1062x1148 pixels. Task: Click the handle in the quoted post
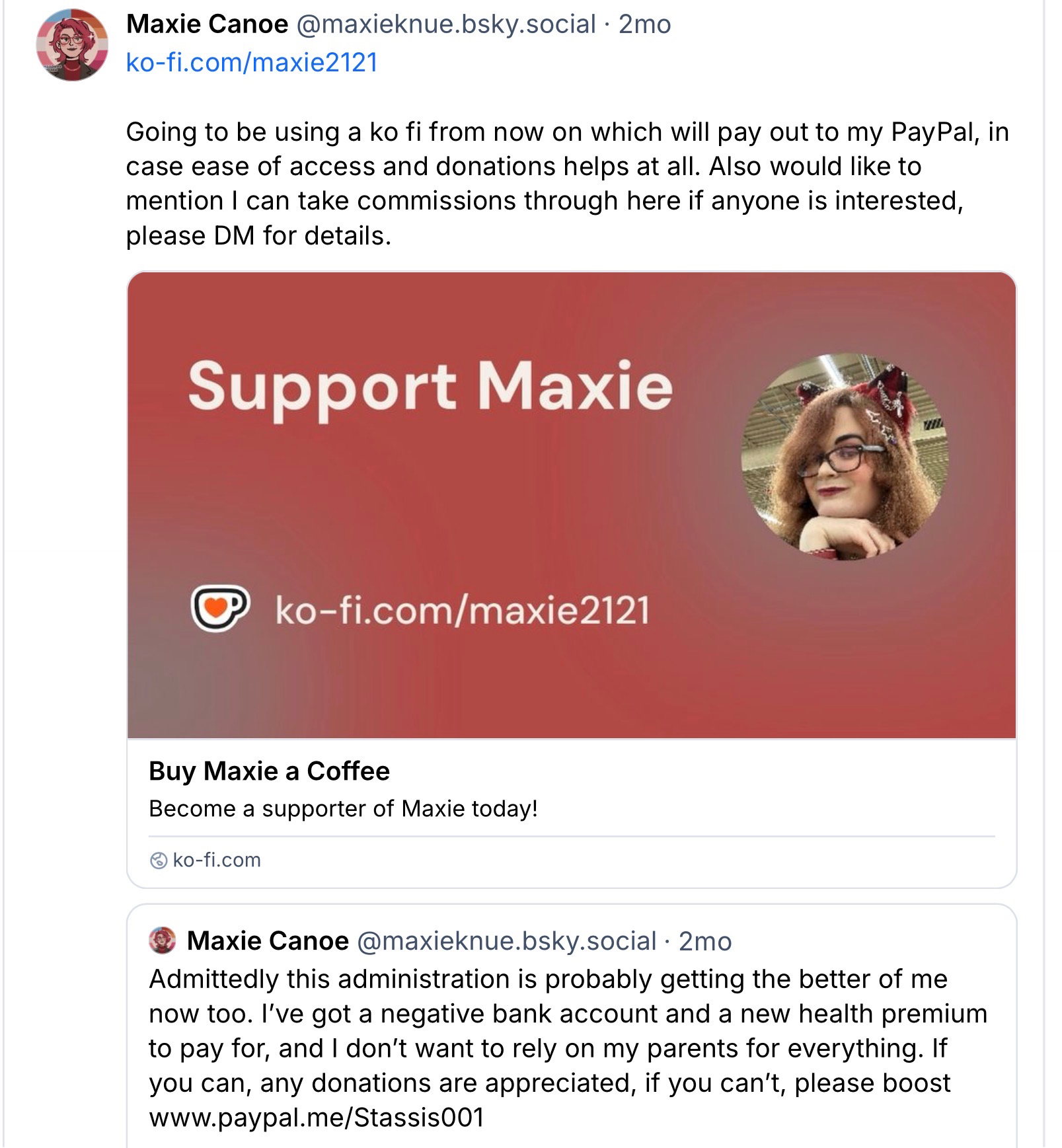[506, 940]
